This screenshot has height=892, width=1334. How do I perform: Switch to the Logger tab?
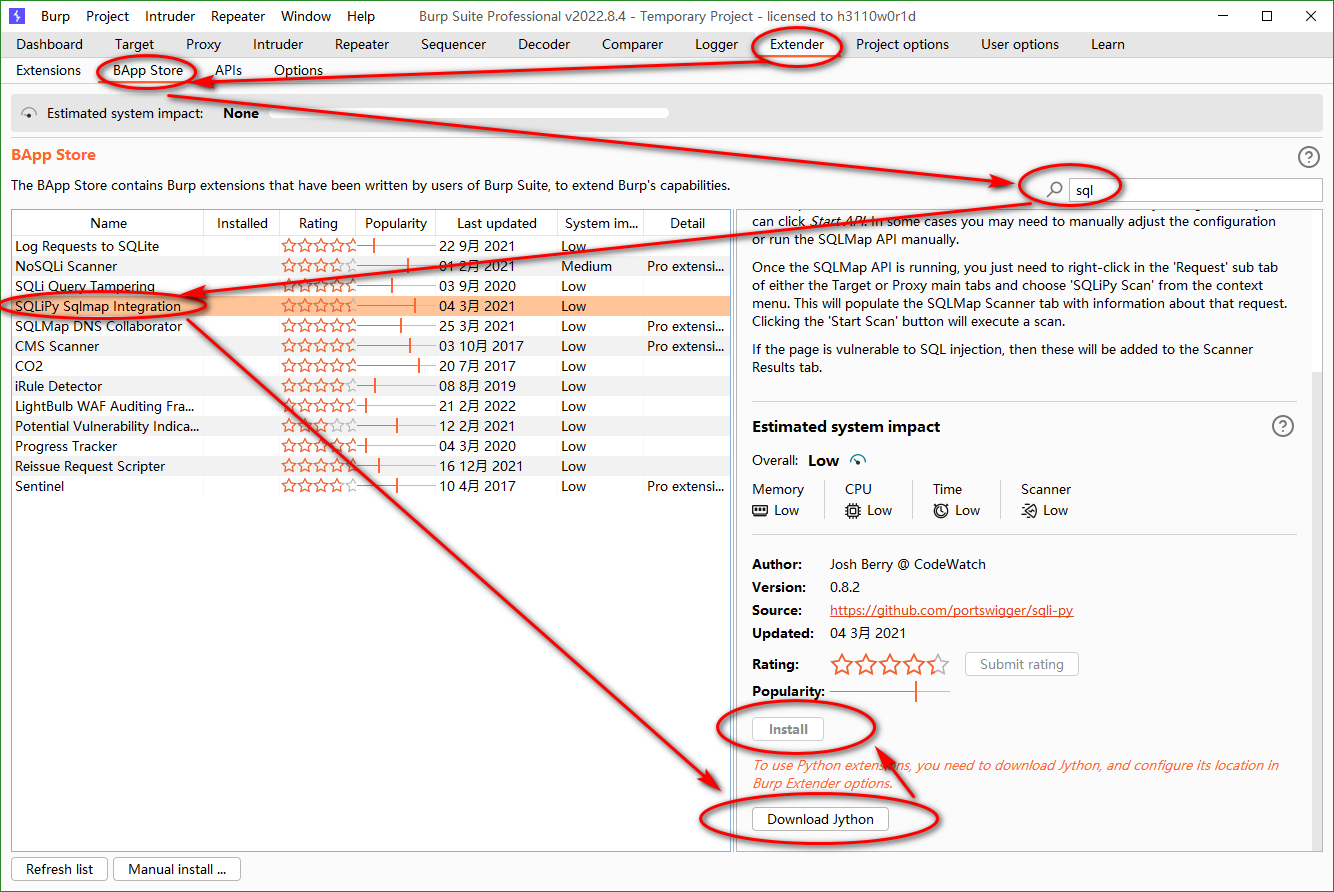[x=716, y=44]
